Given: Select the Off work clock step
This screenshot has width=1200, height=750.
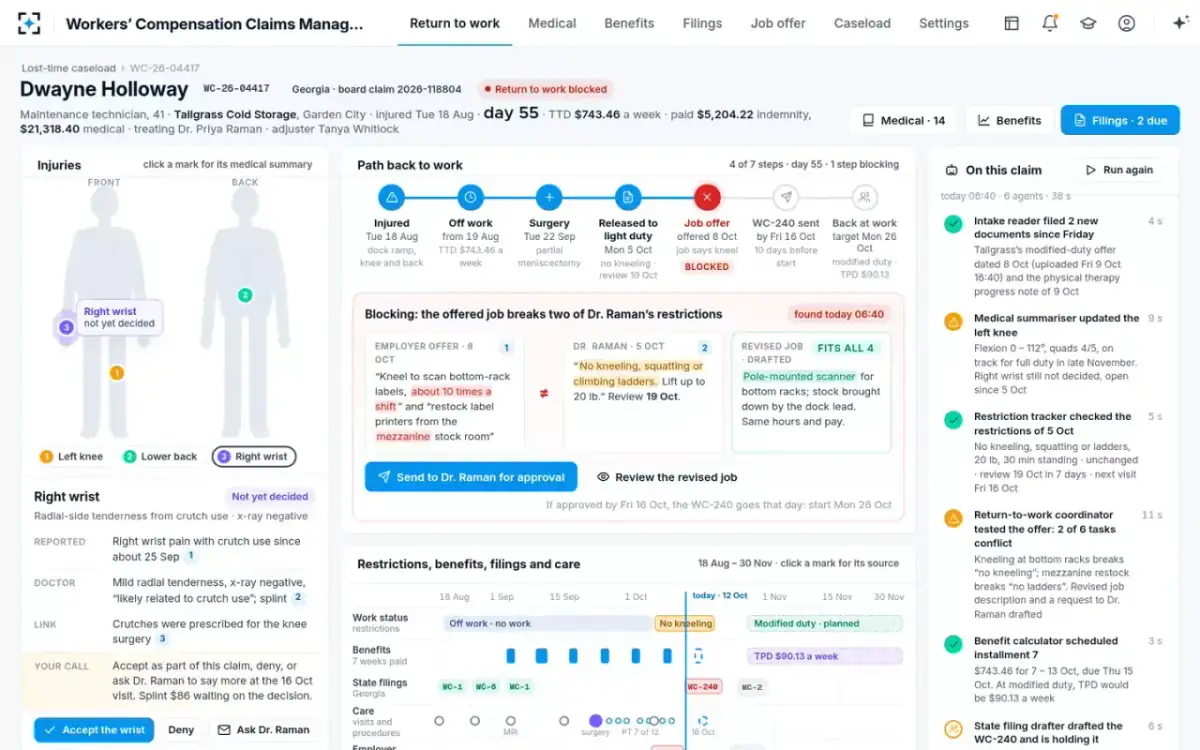Looking at the screenshot, I should coord(470,197).
